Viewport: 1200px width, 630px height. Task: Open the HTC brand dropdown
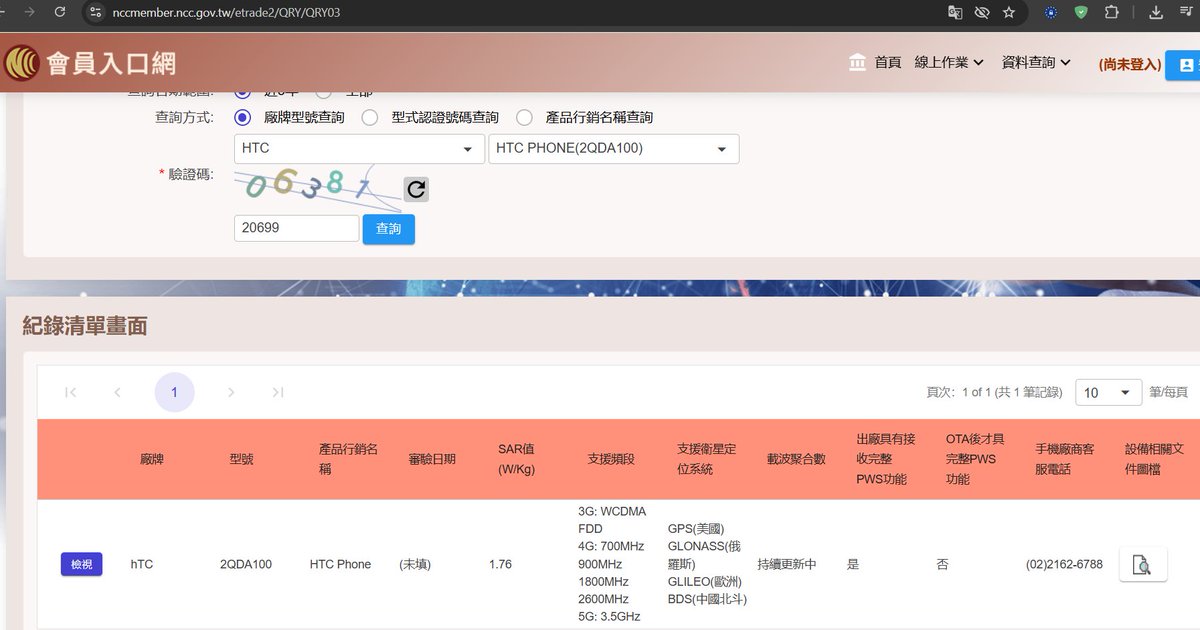click(359, 148)
